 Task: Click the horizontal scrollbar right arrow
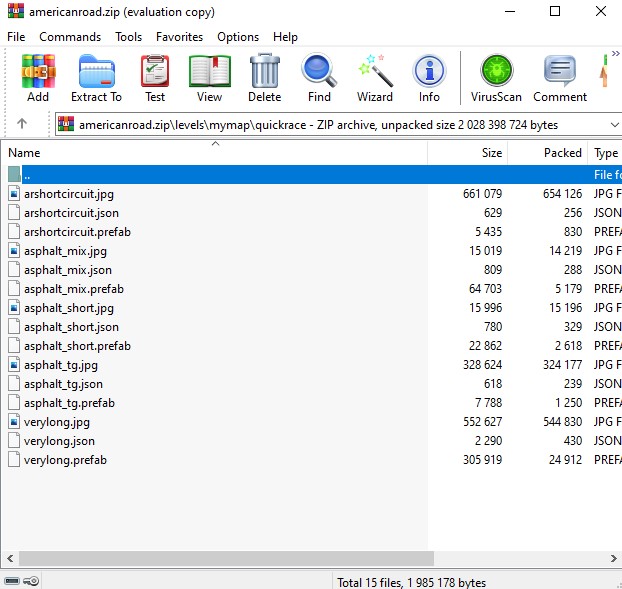click(x=613, y=558)
